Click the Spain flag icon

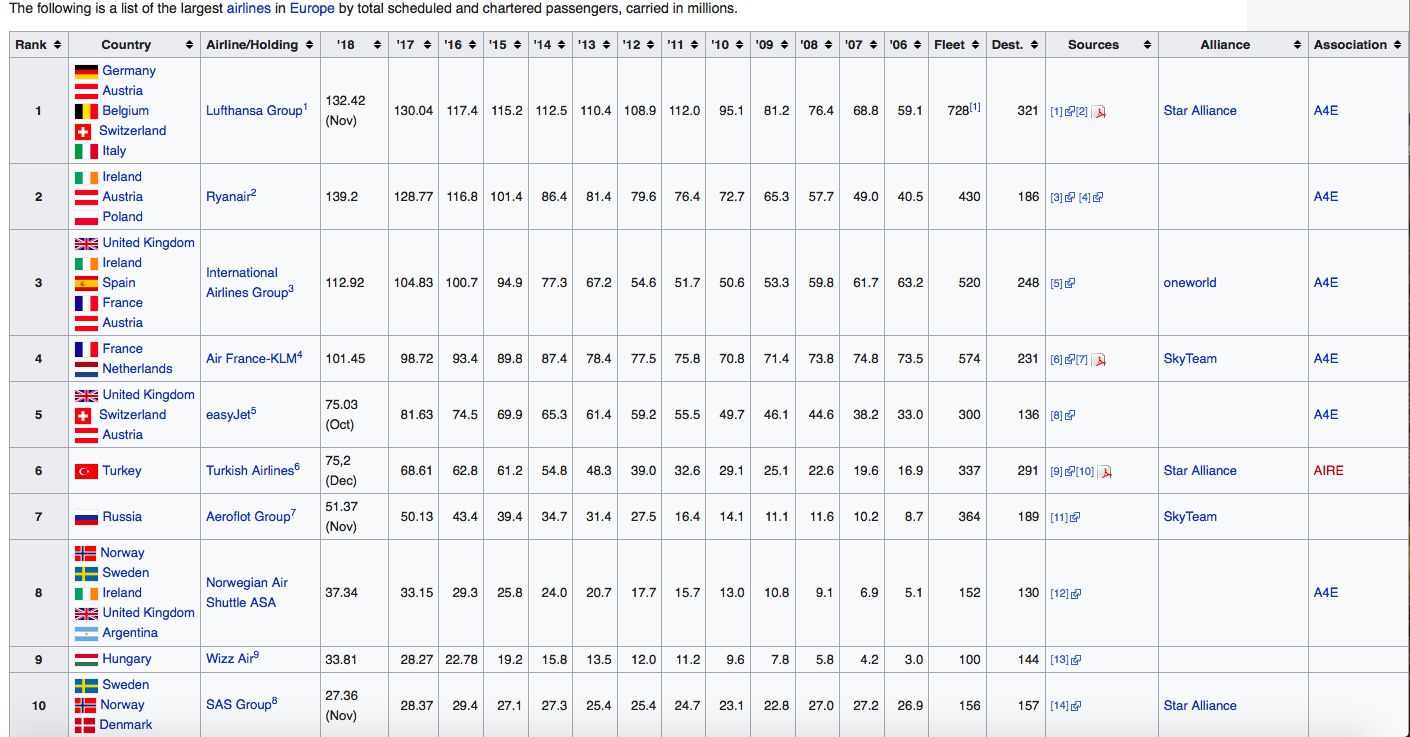click(86, 283)
